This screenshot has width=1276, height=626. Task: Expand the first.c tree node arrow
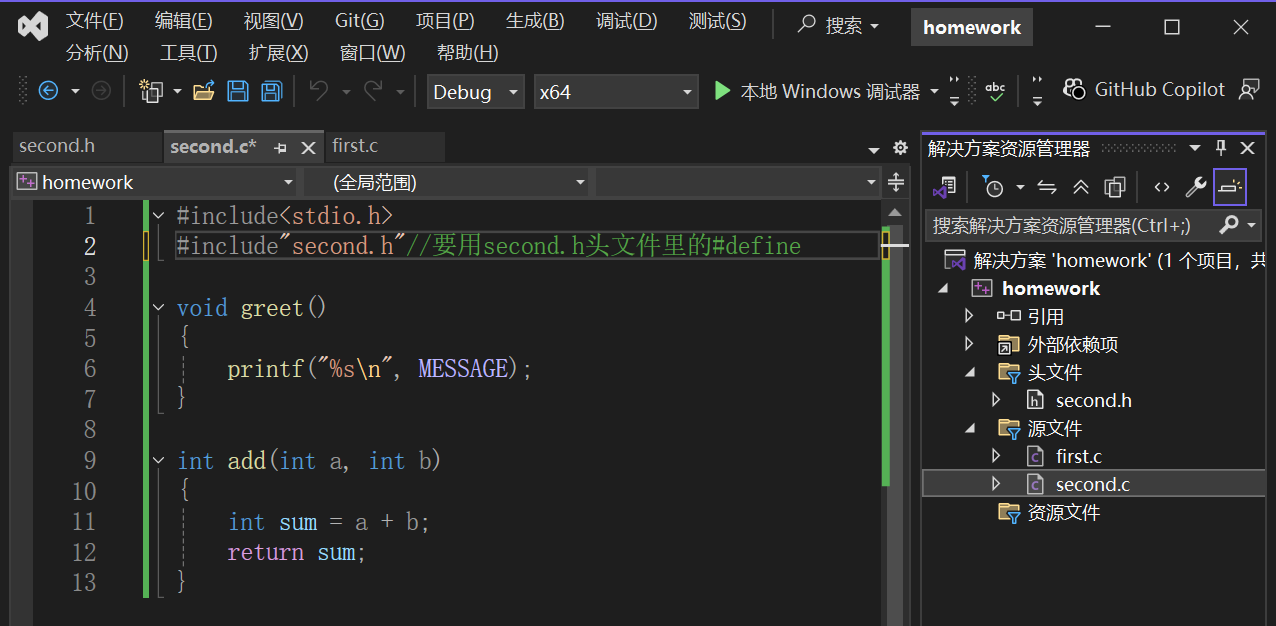click(x=996, y=456)
